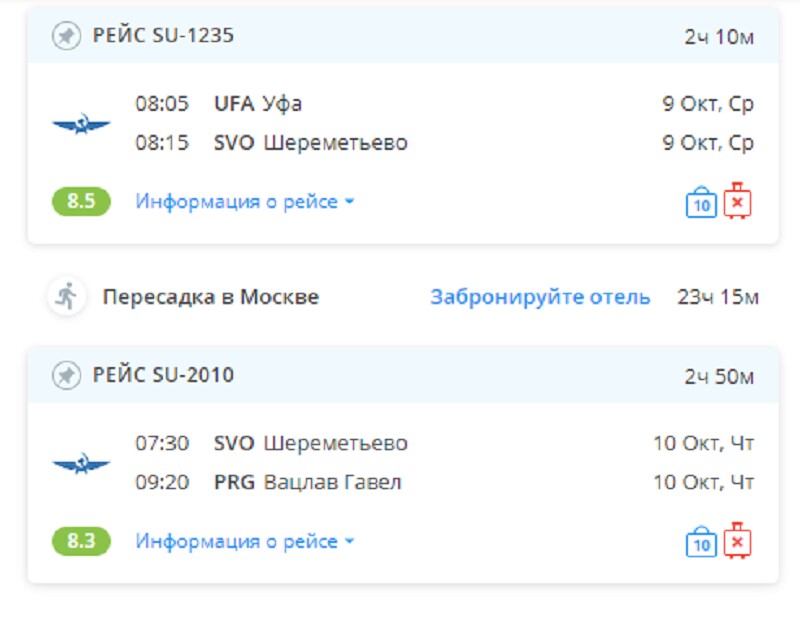Click the UFA Уфа departure airport
The image size is (800, 637).
258,104
